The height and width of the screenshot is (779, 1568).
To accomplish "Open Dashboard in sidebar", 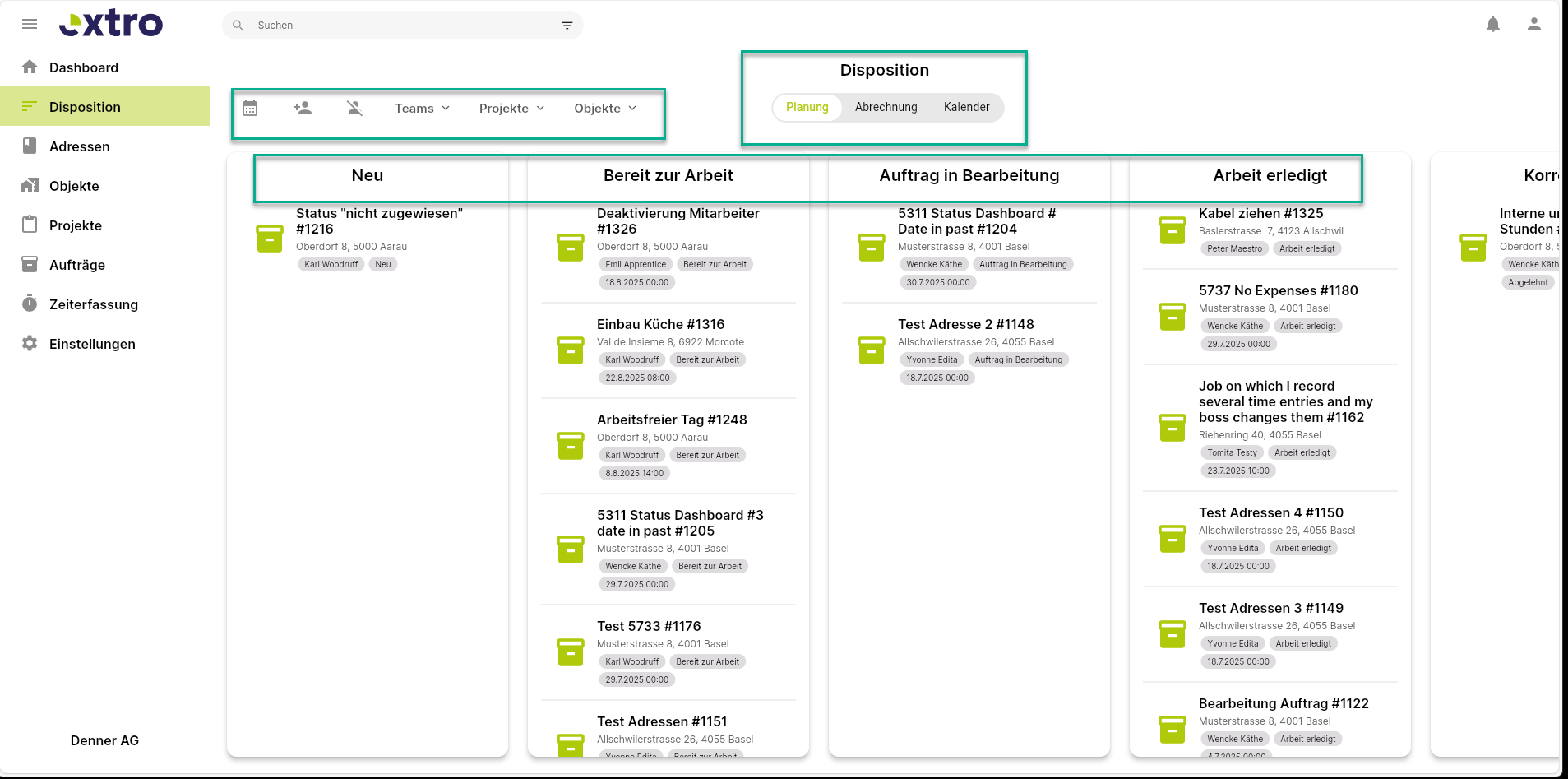I will 104,67.
